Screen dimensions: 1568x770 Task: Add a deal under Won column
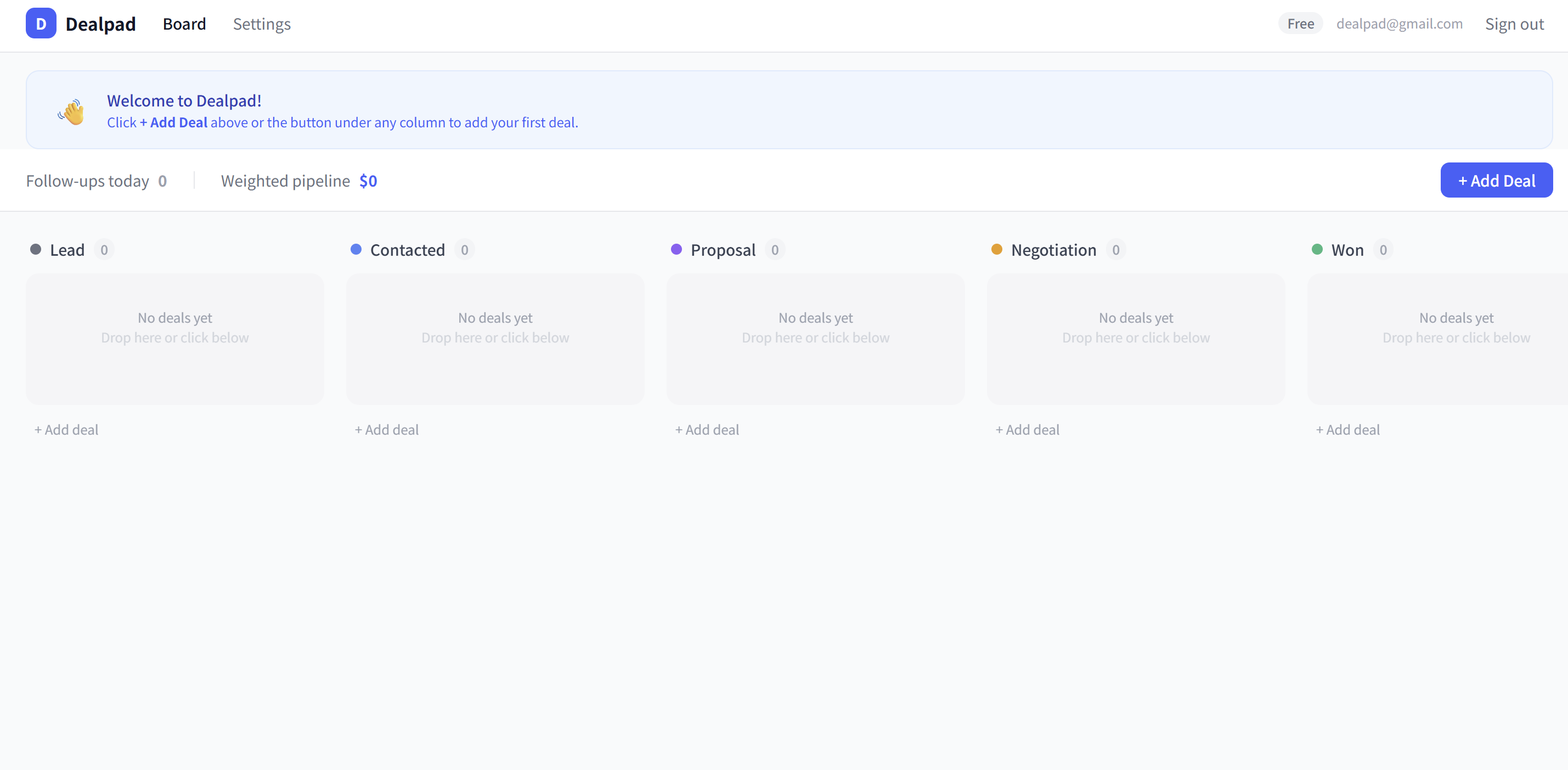click(x=1347, y=430)
